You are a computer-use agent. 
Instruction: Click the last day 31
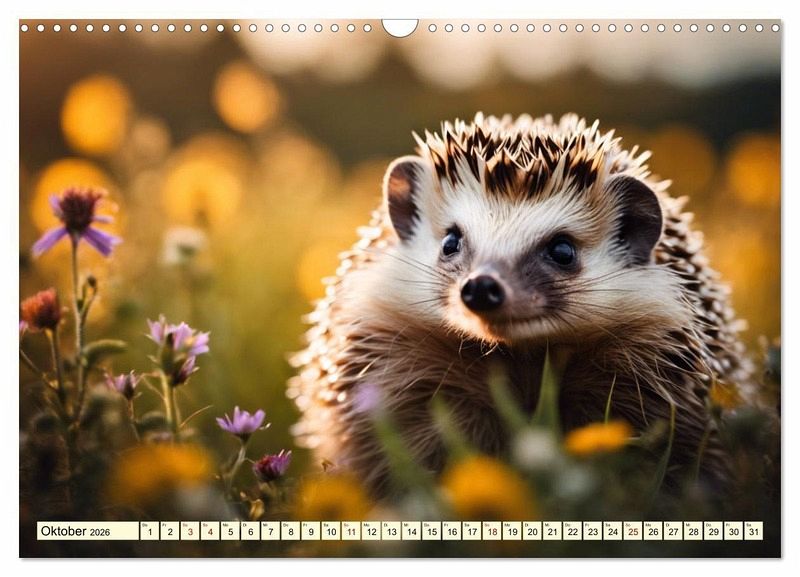753,531
